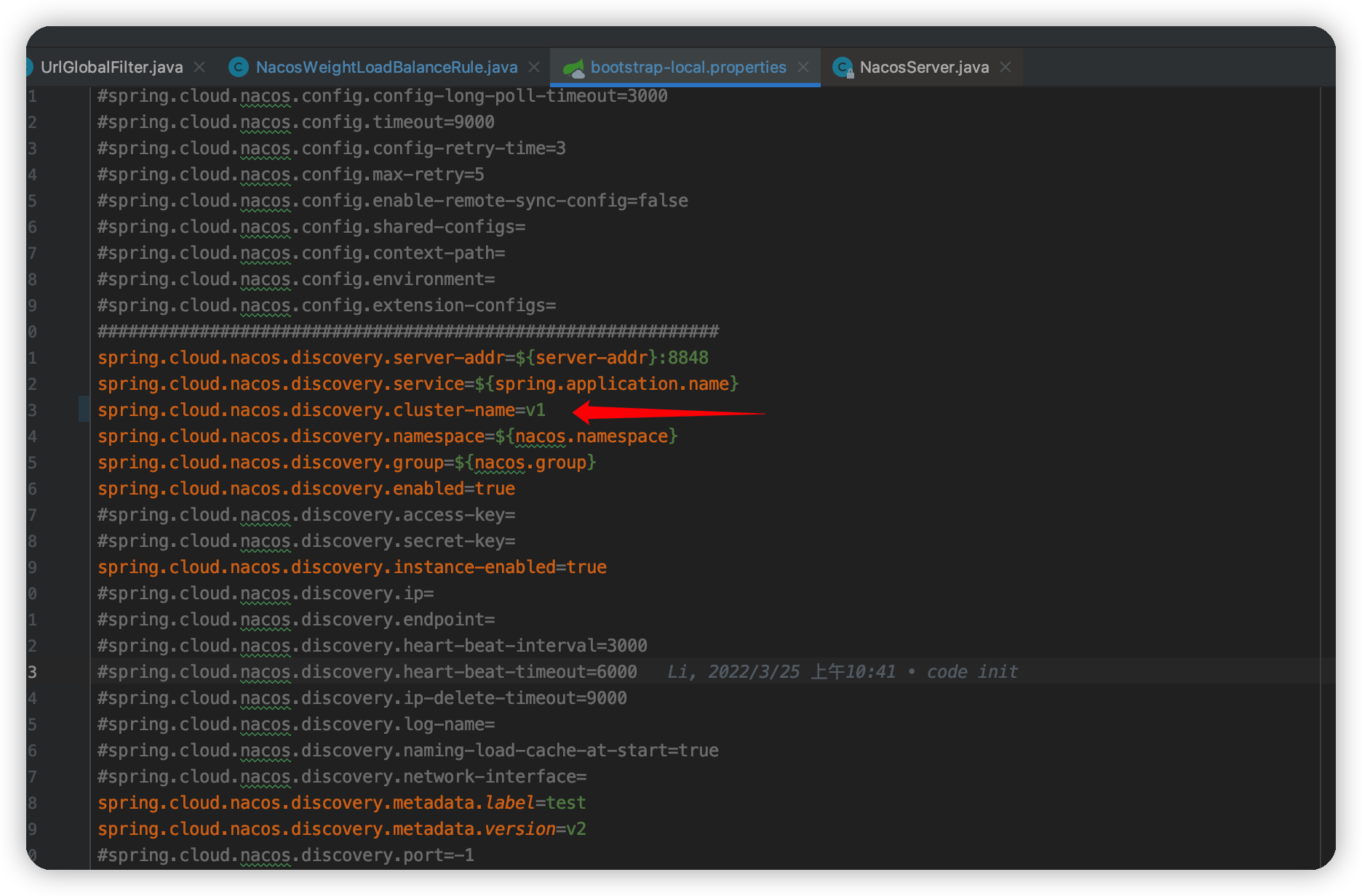Click the metadata.version=v2 line
The width and height of the screenshot is (1362, 896).
tap(342, 829)
